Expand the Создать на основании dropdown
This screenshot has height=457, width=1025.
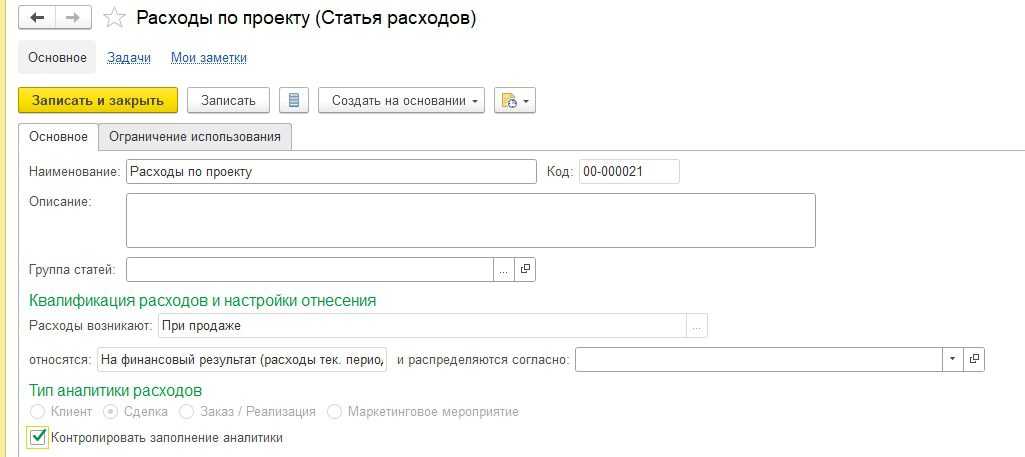tap(401, 100)
